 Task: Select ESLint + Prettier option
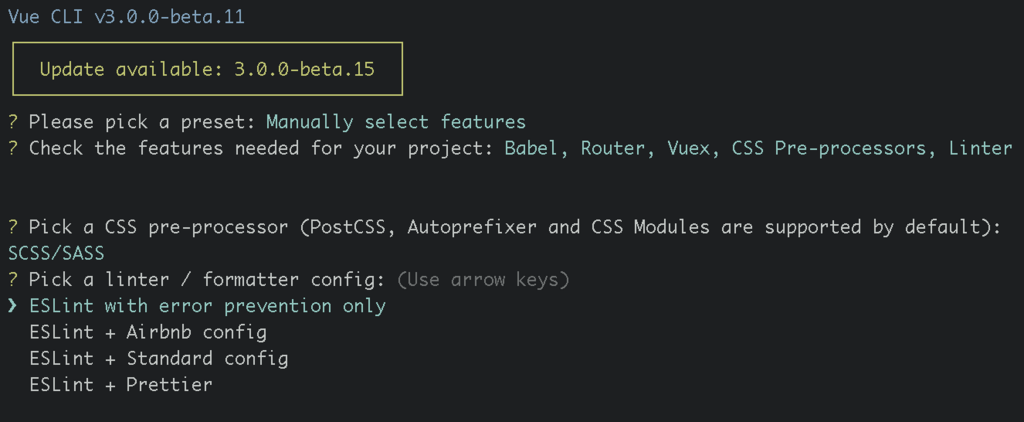click(121, 384)
